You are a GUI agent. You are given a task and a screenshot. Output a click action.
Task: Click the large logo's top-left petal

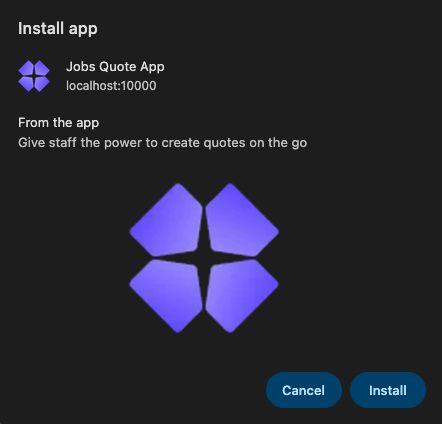pyautogui.click(x=169, y=221)
